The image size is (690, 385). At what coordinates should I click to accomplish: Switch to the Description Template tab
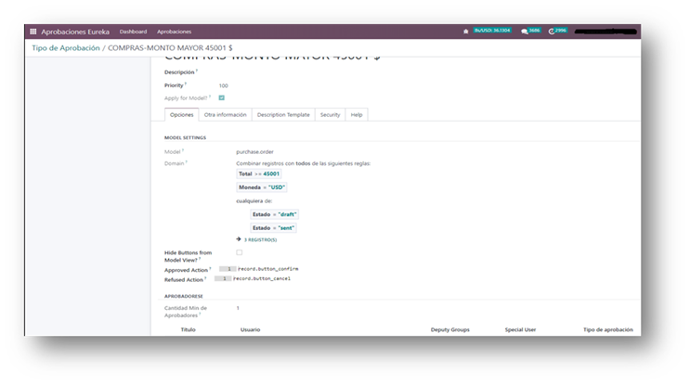[x=283, y=115]
